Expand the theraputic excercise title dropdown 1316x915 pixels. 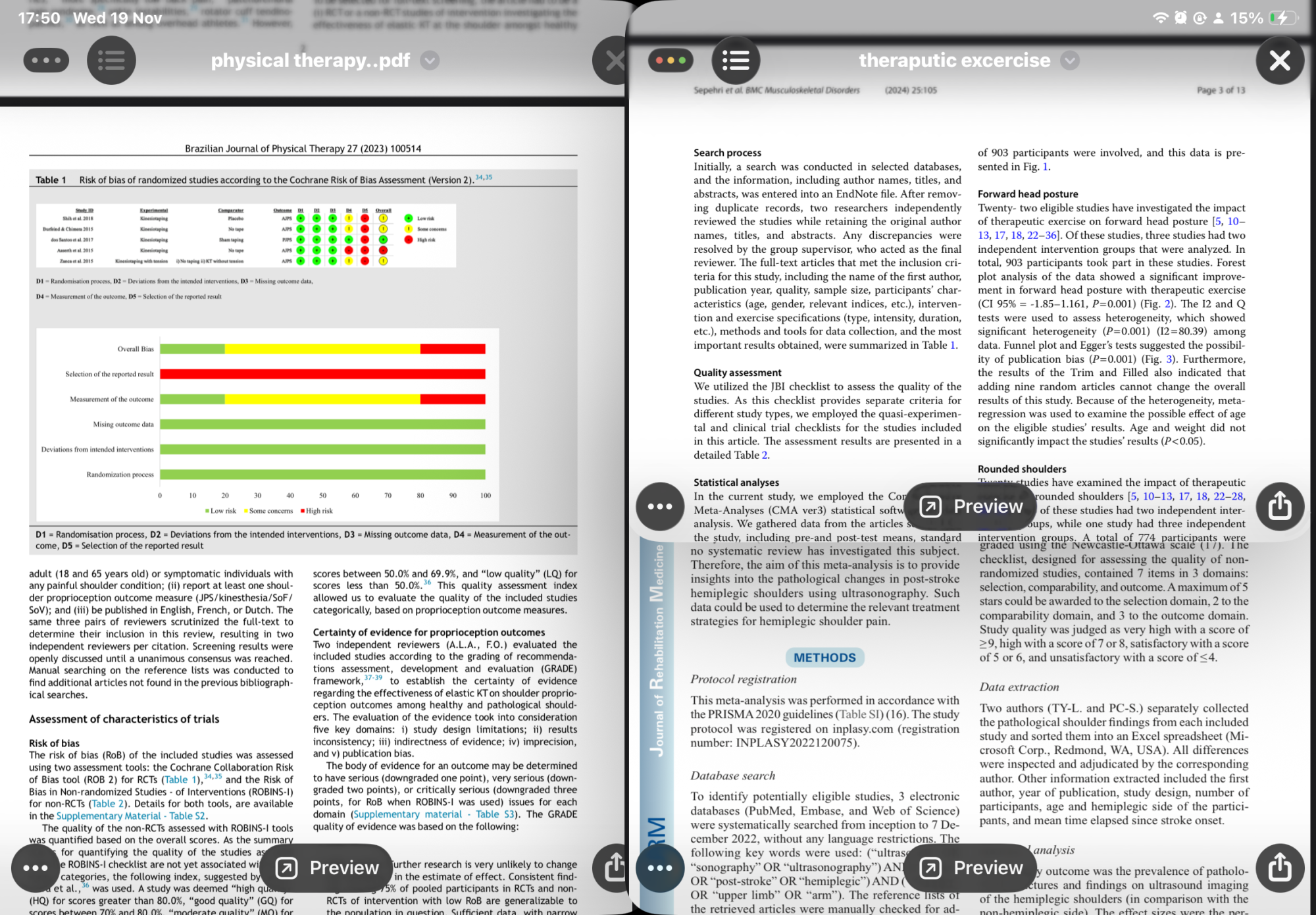(1070, 61)
